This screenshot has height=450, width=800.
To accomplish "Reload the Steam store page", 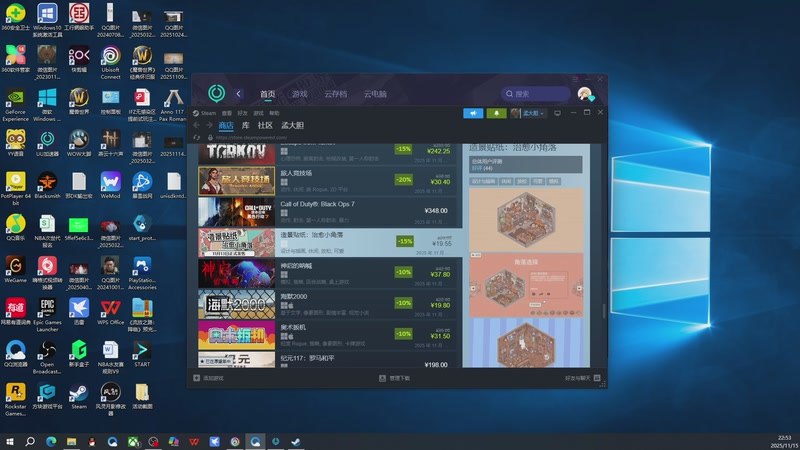I will [x=197, y=137].
